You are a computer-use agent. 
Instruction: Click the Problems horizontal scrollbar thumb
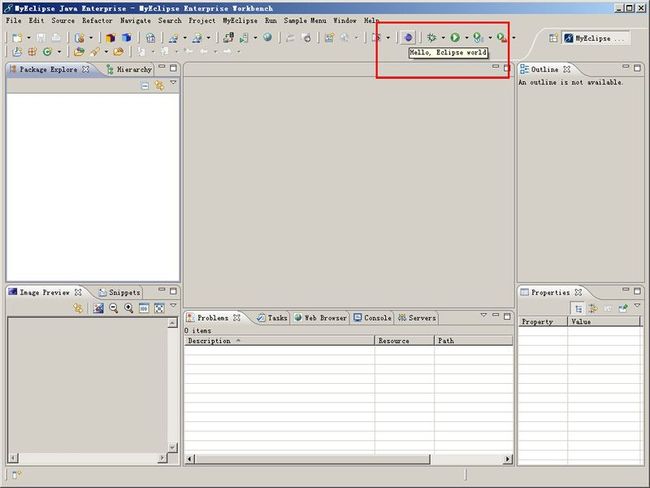(313, 459)
